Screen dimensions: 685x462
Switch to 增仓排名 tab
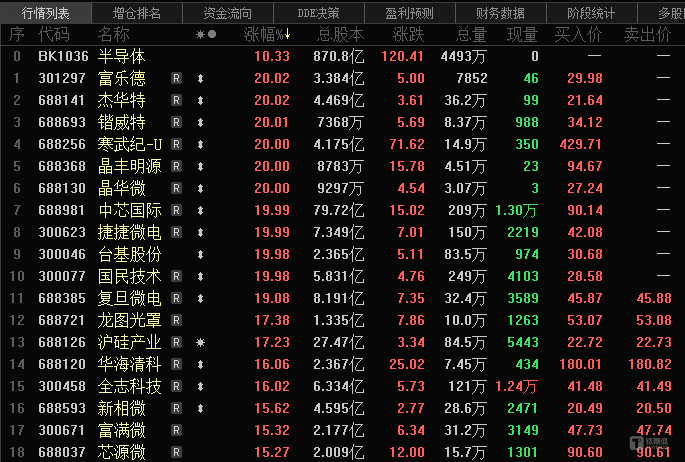click(x=137, y=13)
